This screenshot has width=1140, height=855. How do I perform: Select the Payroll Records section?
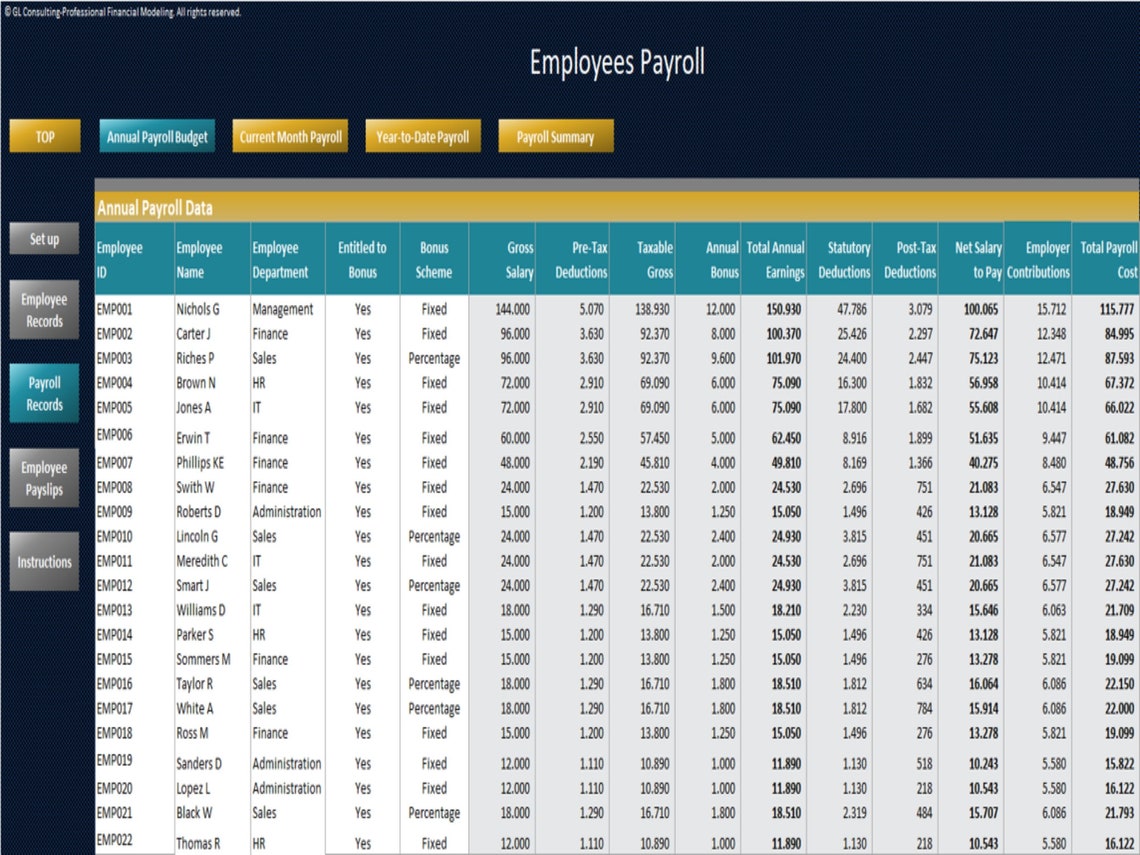pyautogui.click(x=44, y=394)
